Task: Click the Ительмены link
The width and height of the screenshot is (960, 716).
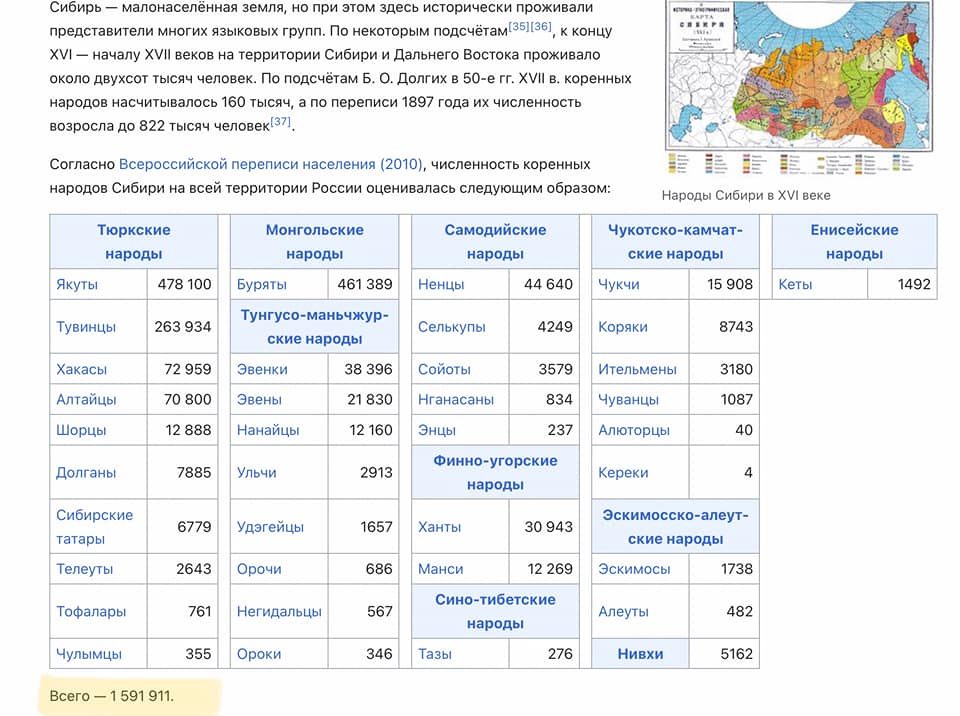Action: pos(637,369)
